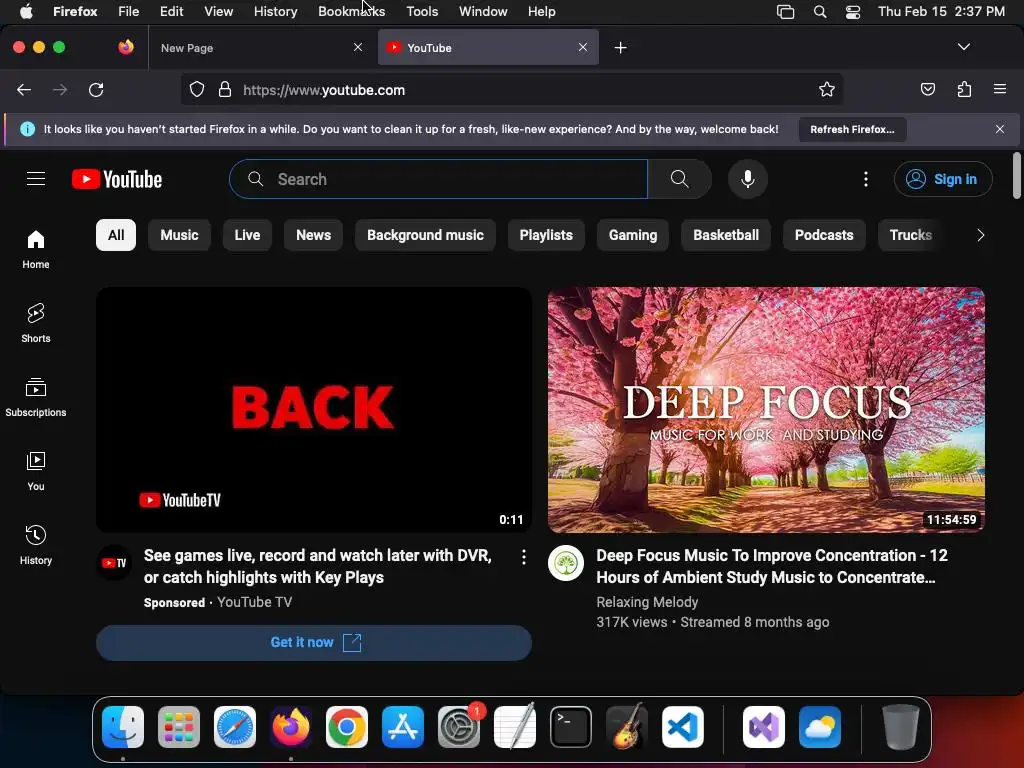
Task: Open Shorts in the sidebar
Action: click(36, 323)
